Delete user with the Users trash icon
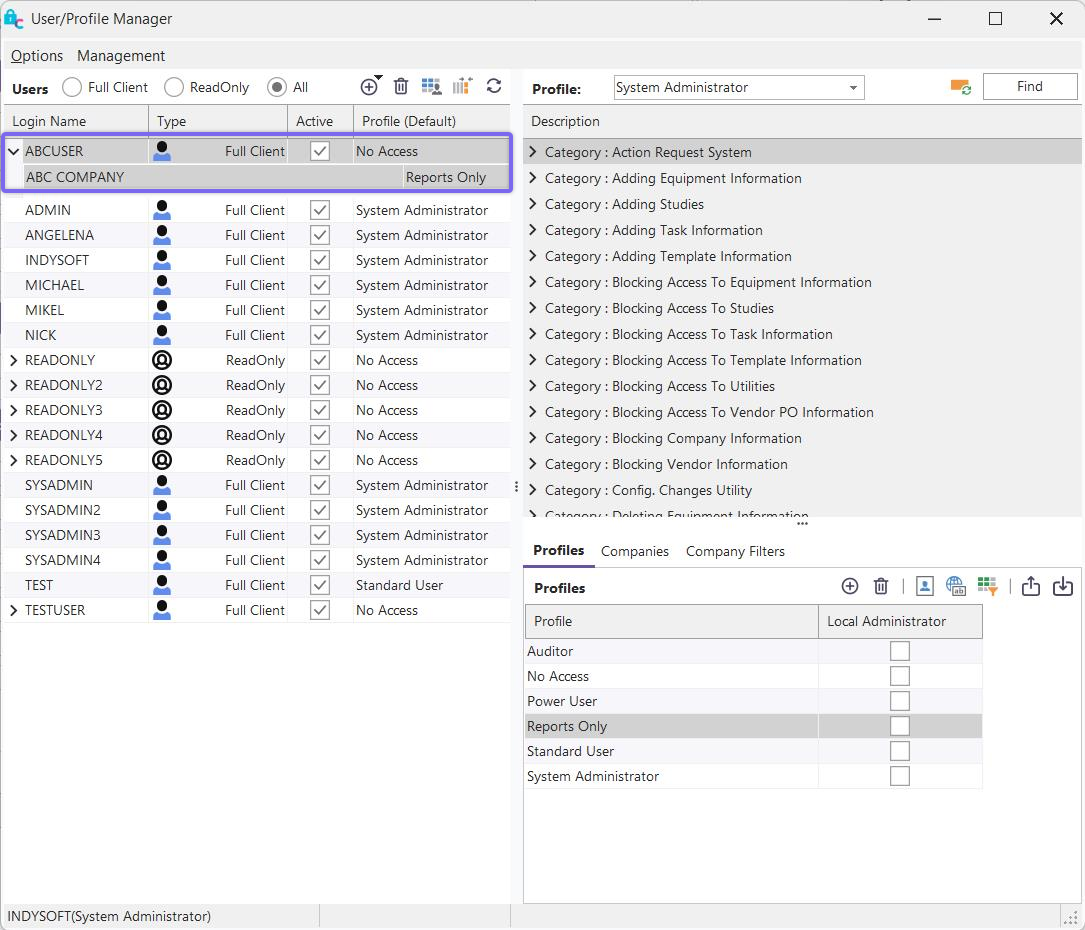This screenshot has width=1085, height=930. [401, 87]
